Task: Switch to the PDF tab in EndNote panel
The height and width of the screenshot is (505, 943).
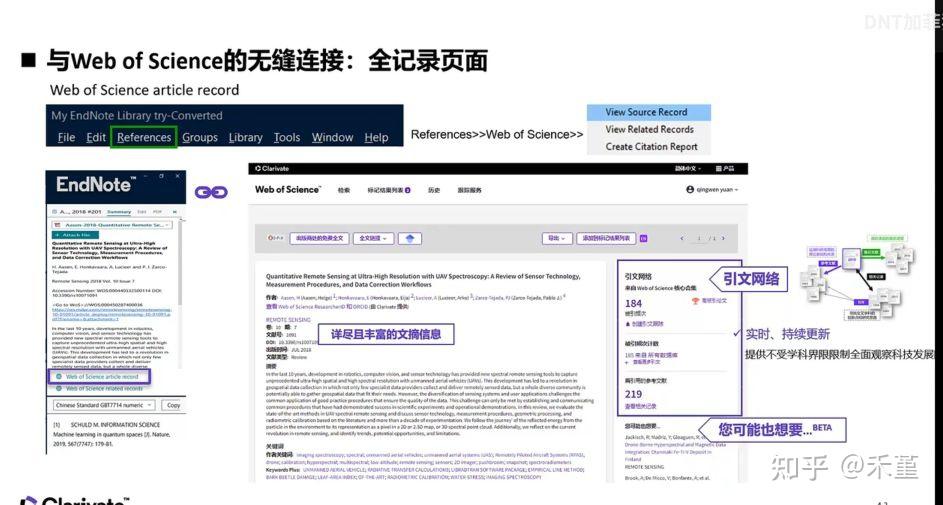Action: pos(158,212)
